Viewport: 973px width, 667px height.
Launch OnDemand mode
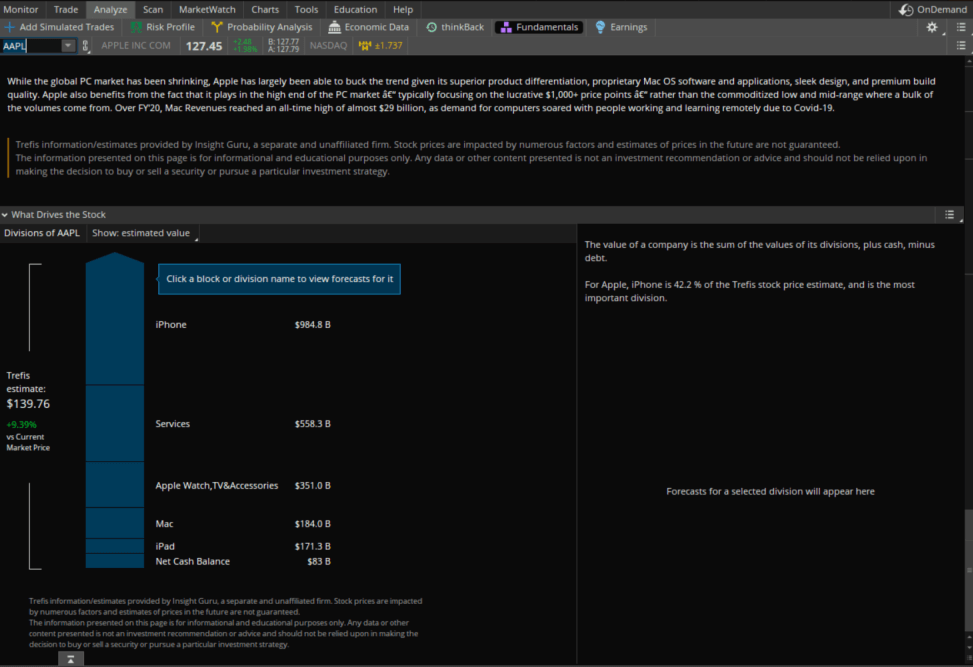(933, 9)
